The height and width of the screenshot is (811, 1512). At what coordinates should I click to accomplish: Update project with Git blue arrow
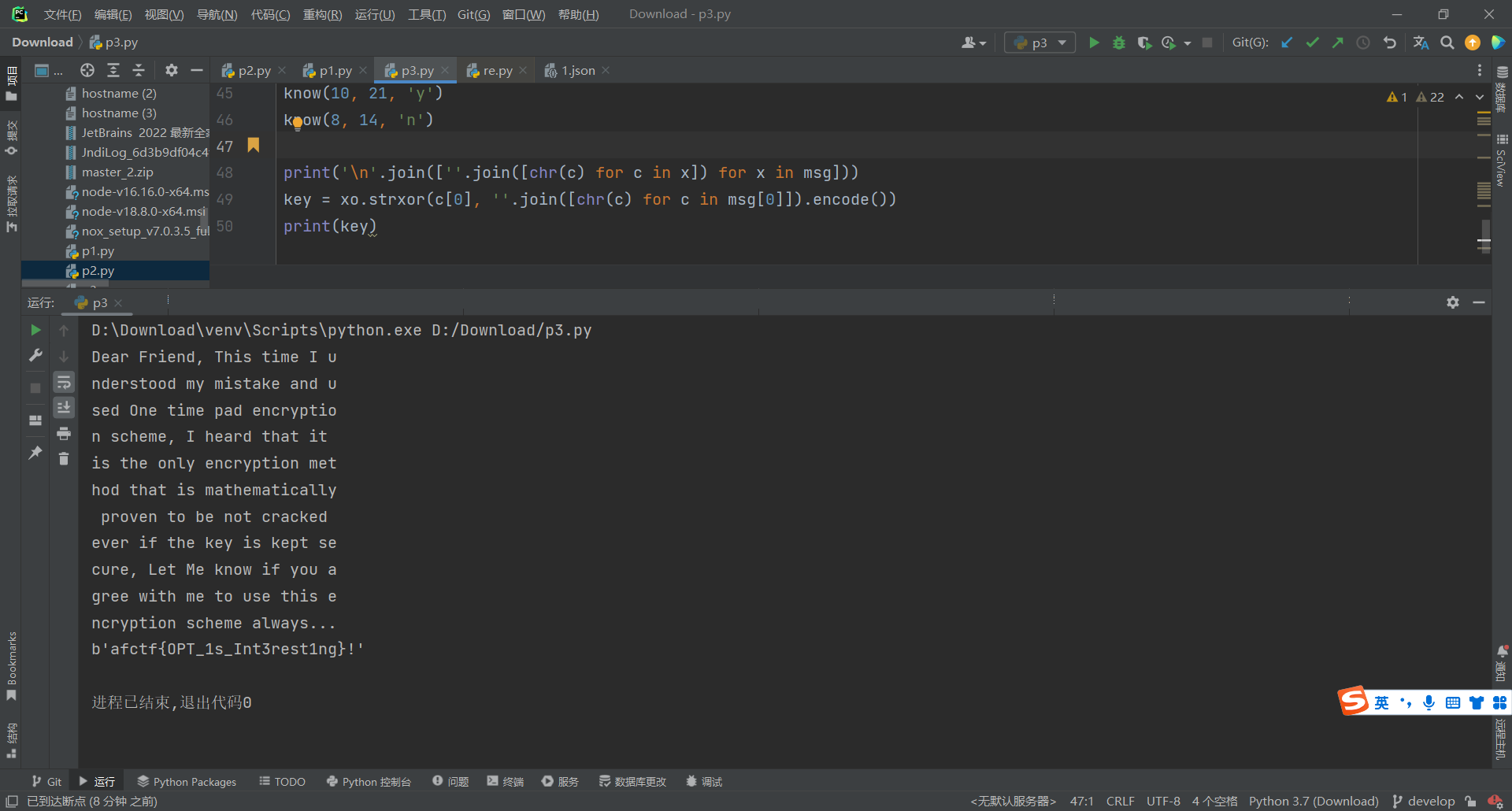[x=1288, y=43]
